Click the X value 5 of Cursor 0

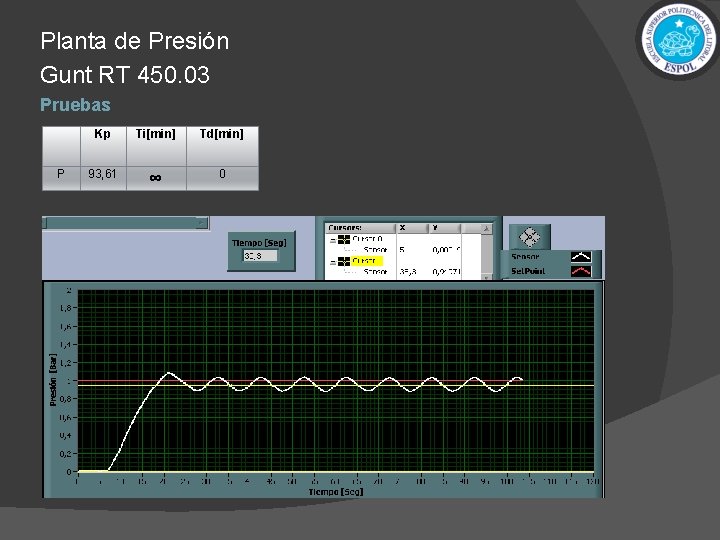(x=402, y=250)
